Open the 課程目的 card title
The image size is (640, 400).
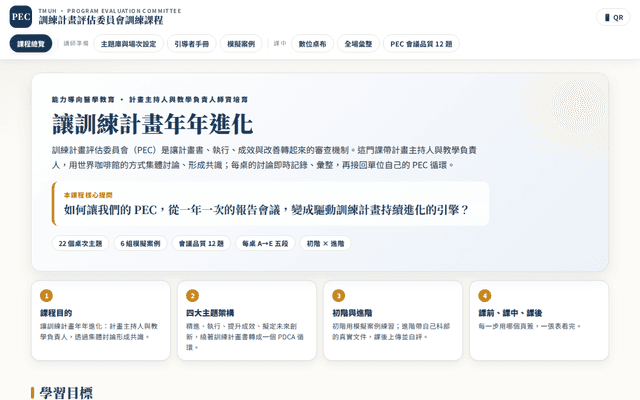click(x=56, y=313)
